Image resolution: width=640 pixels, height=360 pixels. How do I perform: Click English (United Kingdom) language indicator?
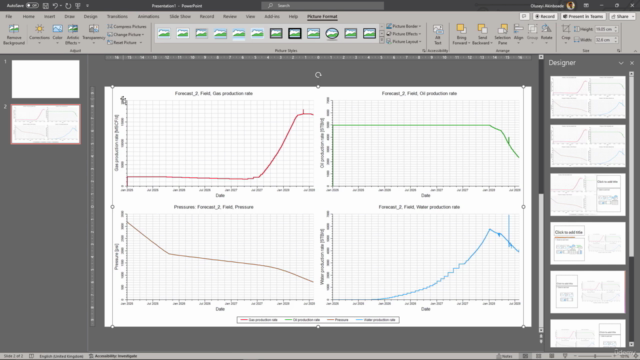(61, 356)
